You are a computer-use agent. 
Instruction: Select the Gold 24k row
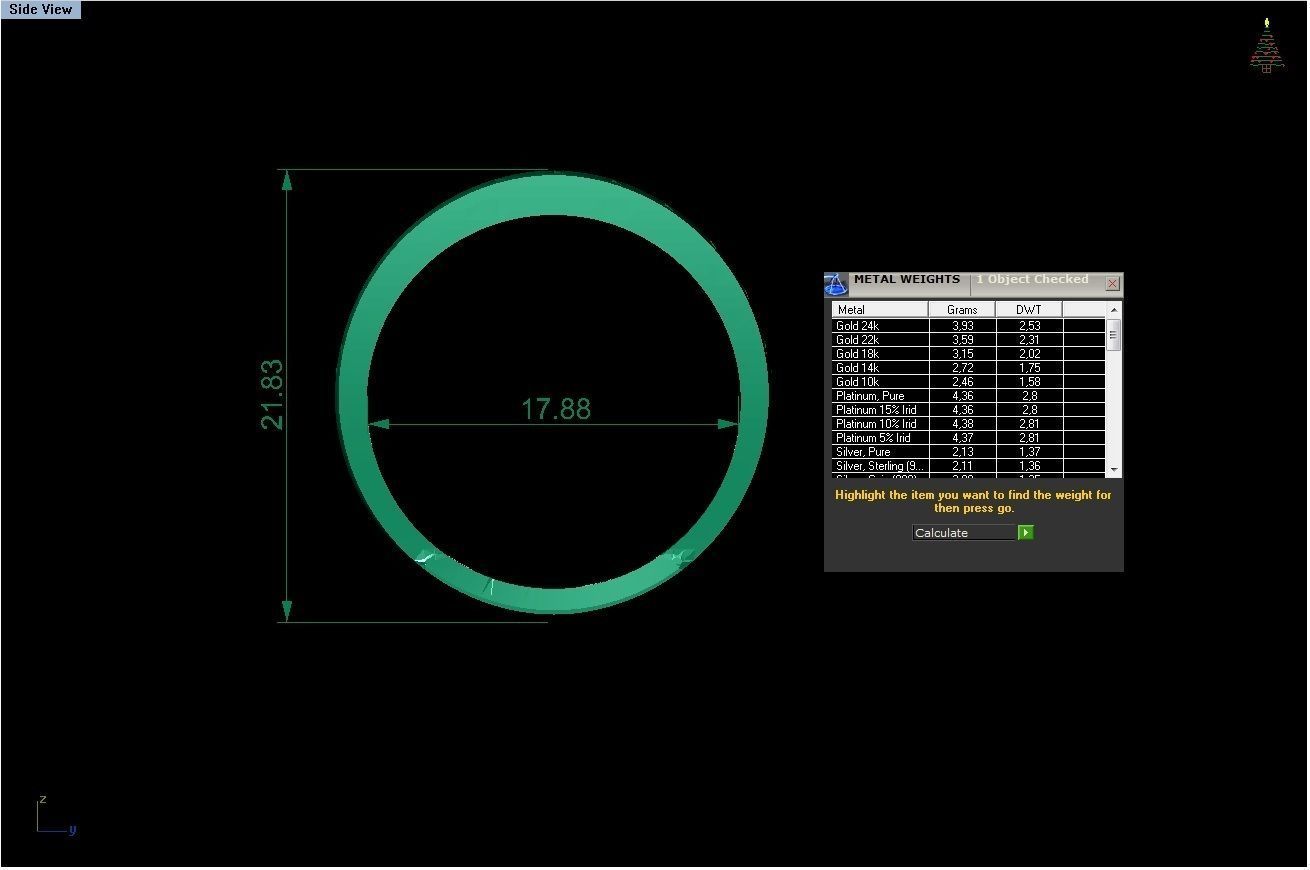[968, 326]
